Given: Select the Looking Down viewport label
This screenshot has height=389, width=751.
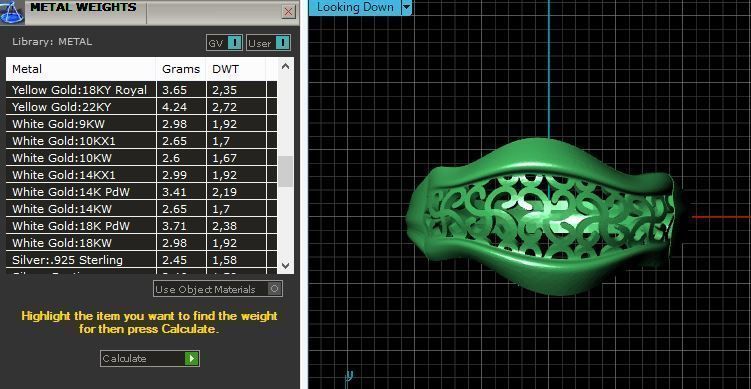Looking at the screenshot, I should click(355, 7).
